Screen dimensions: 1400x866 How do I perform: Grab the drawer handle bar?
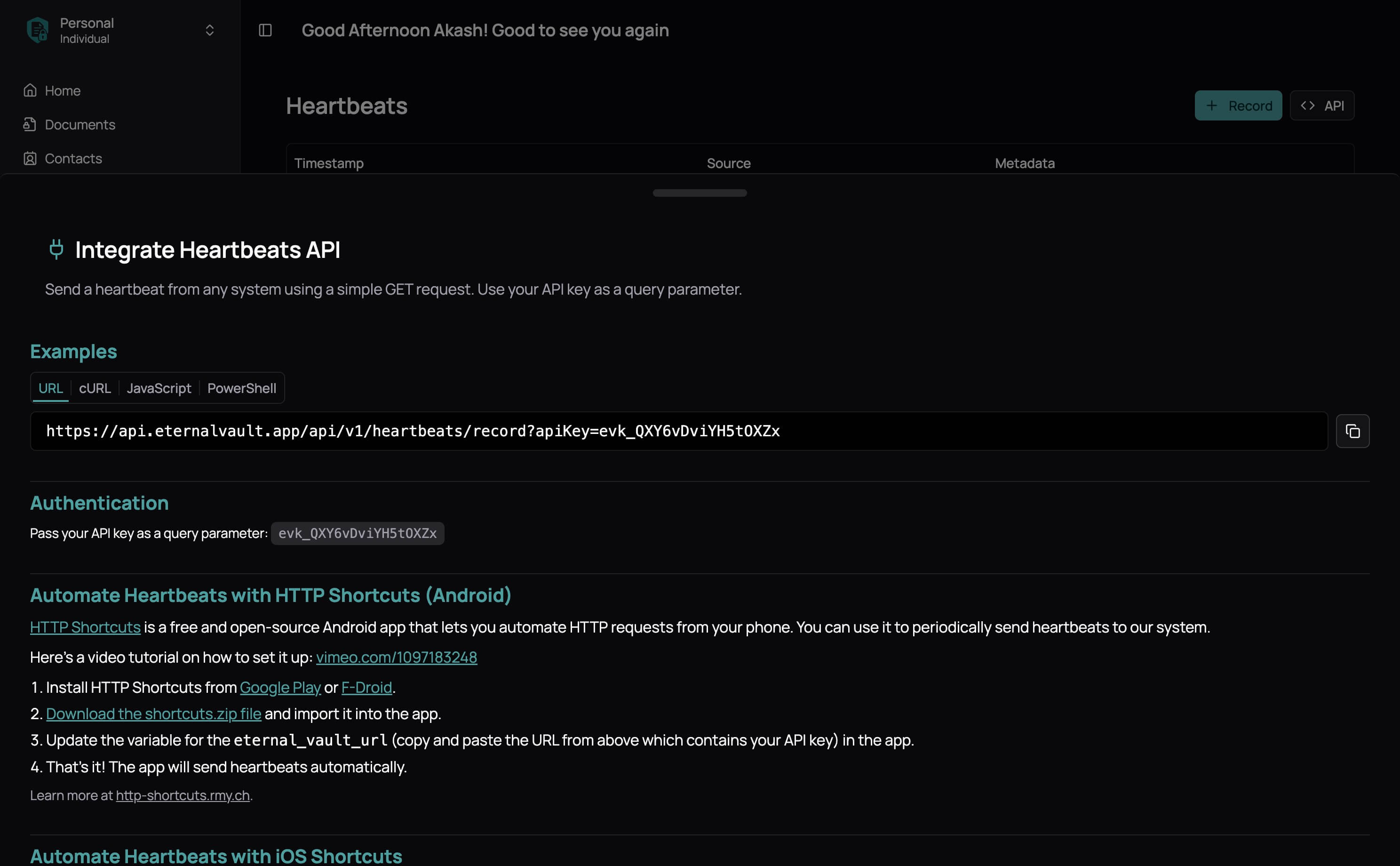point(700,193)
